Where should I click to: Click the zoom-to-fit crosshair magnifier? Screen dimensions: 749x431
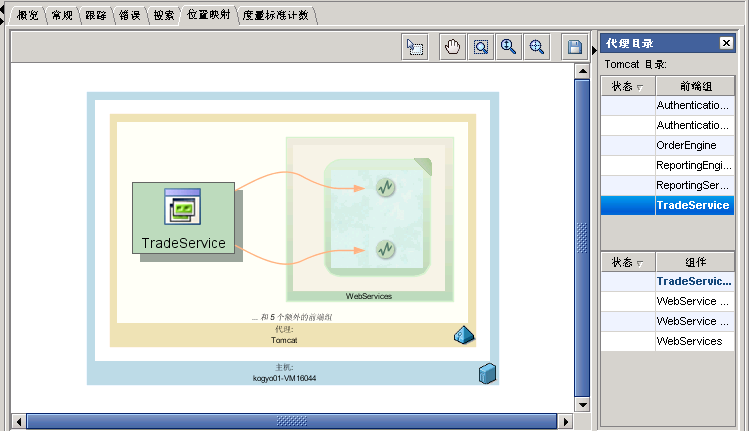536,47
